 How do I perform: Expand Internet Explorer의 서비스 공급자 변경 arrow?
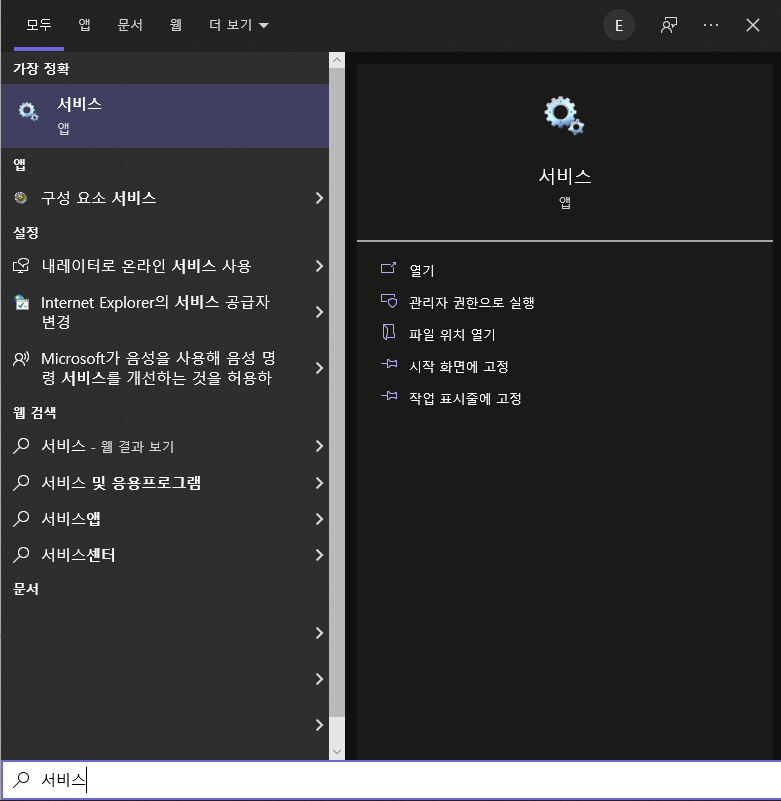pyautogui.click(x=319, y=312)
